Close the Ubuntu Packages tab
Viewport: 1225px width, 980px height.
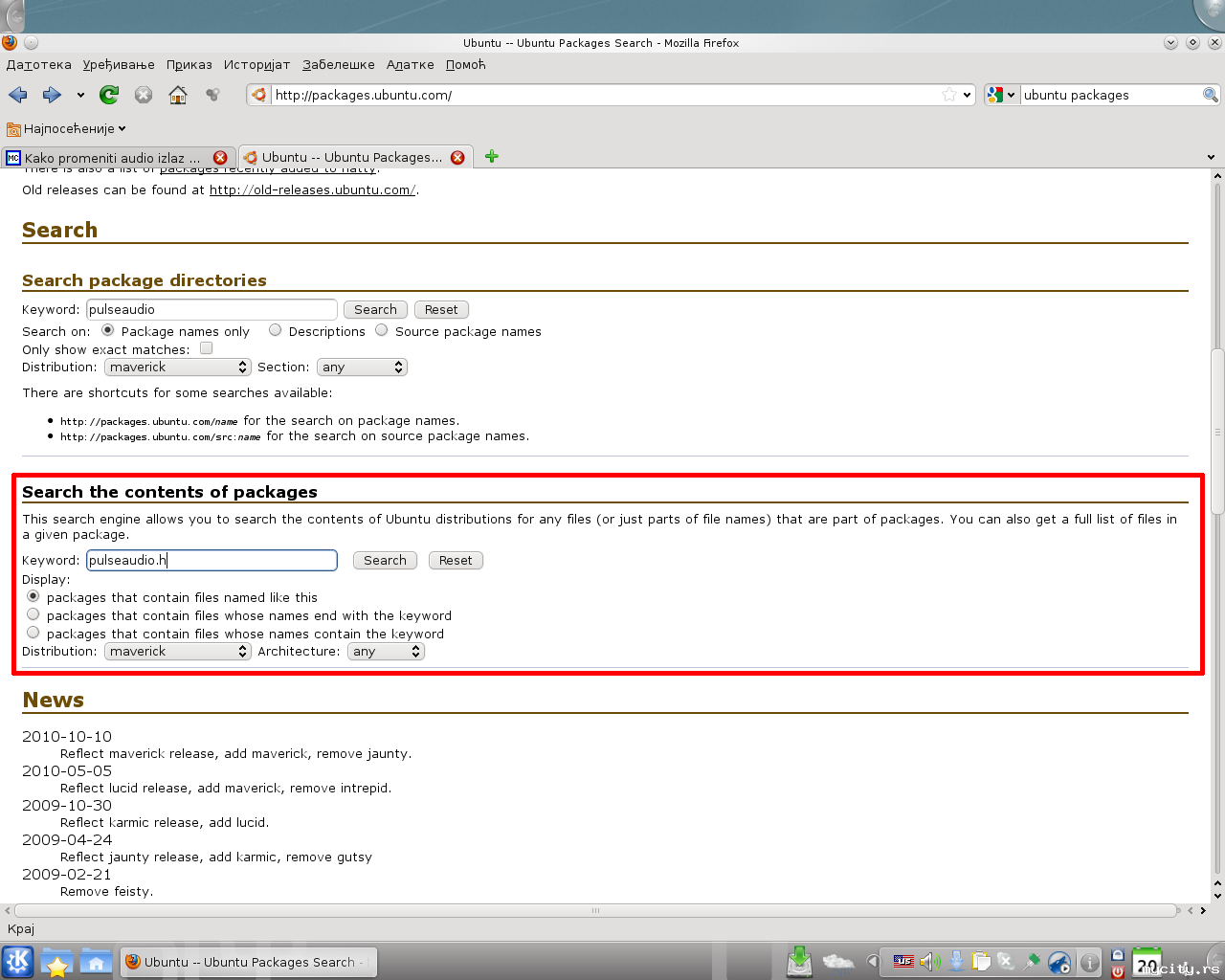click(457, 158)
